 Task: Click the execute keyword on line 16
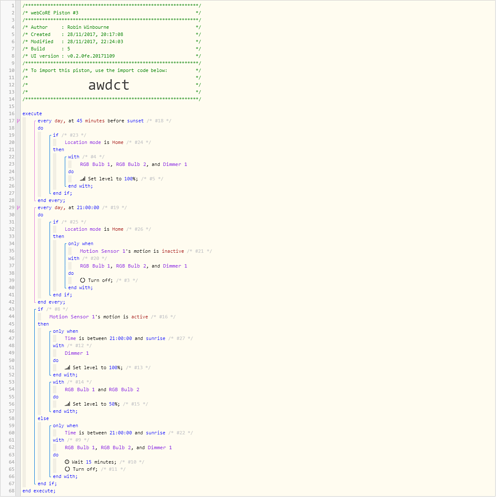(32, 114)
